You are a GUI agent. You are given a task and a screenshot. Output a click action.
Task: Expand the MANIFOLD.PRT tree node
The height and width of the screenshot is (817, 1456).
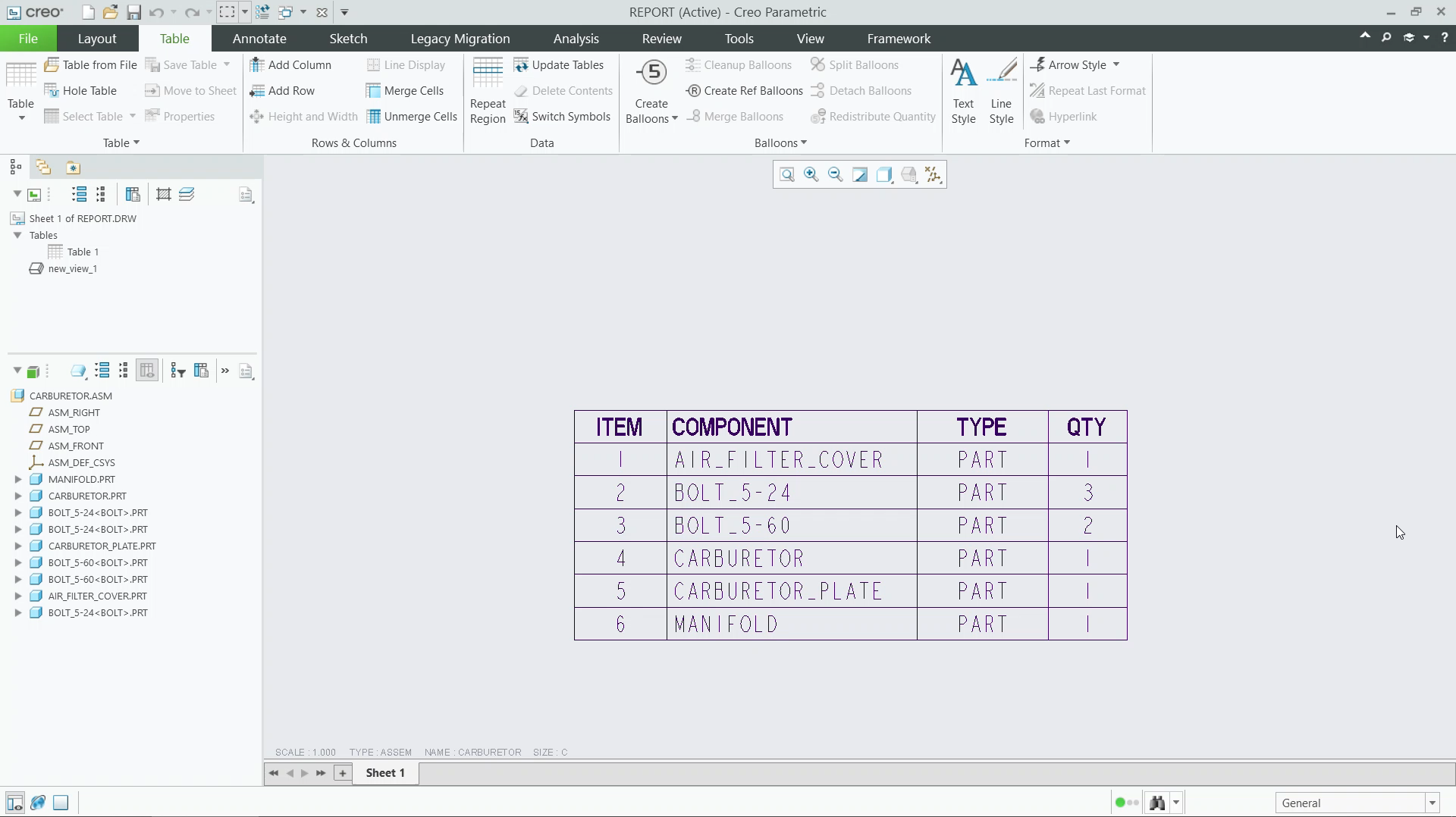(x=18, y=479)
